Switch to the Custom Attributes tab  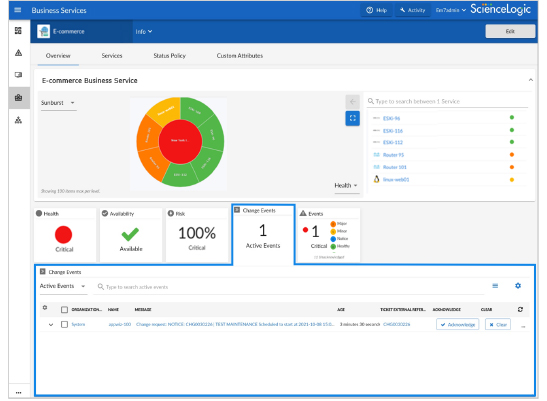(240, 55)
